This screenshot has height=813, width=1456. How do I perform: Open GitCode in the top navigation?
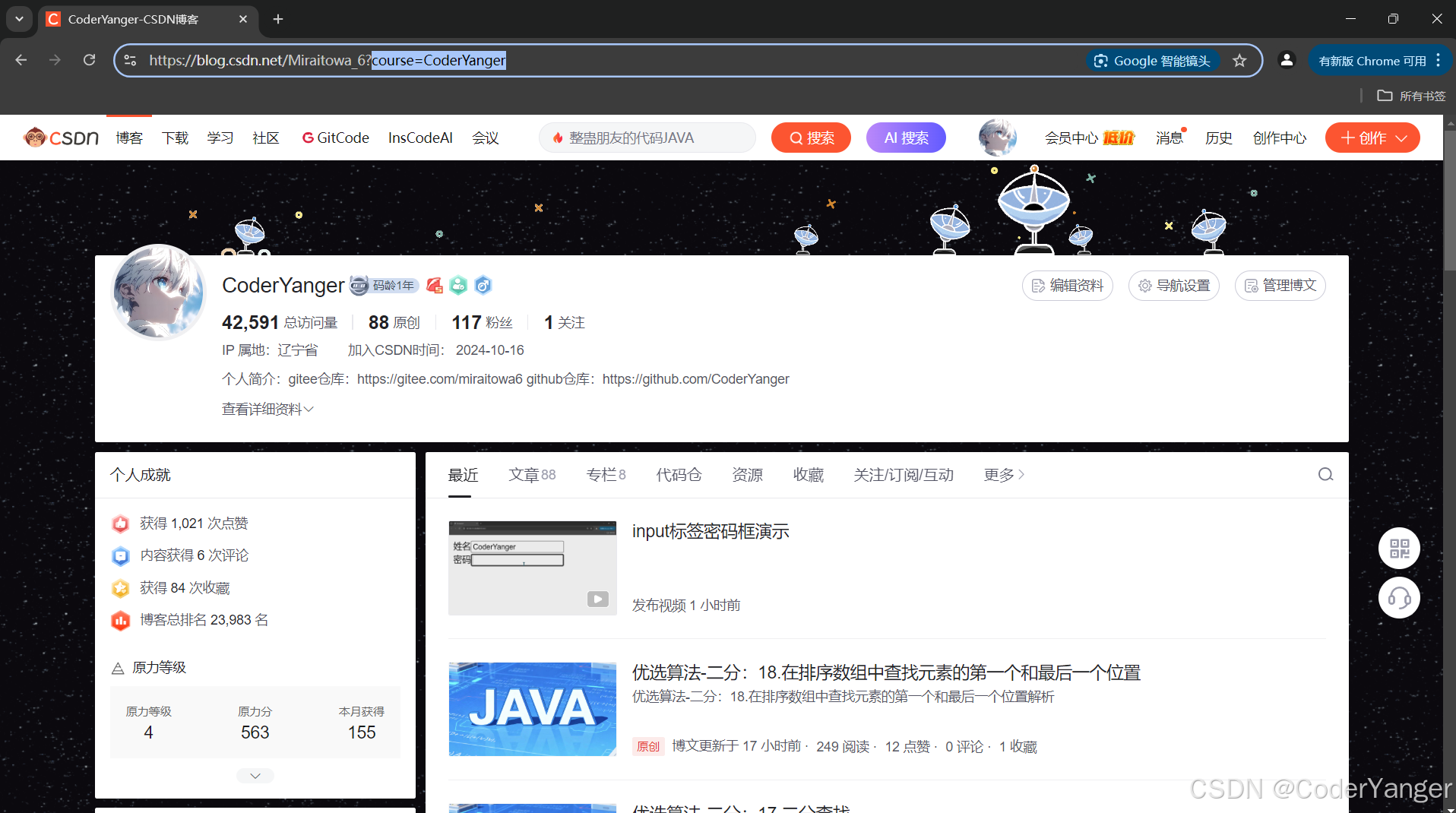pos(335,138)
